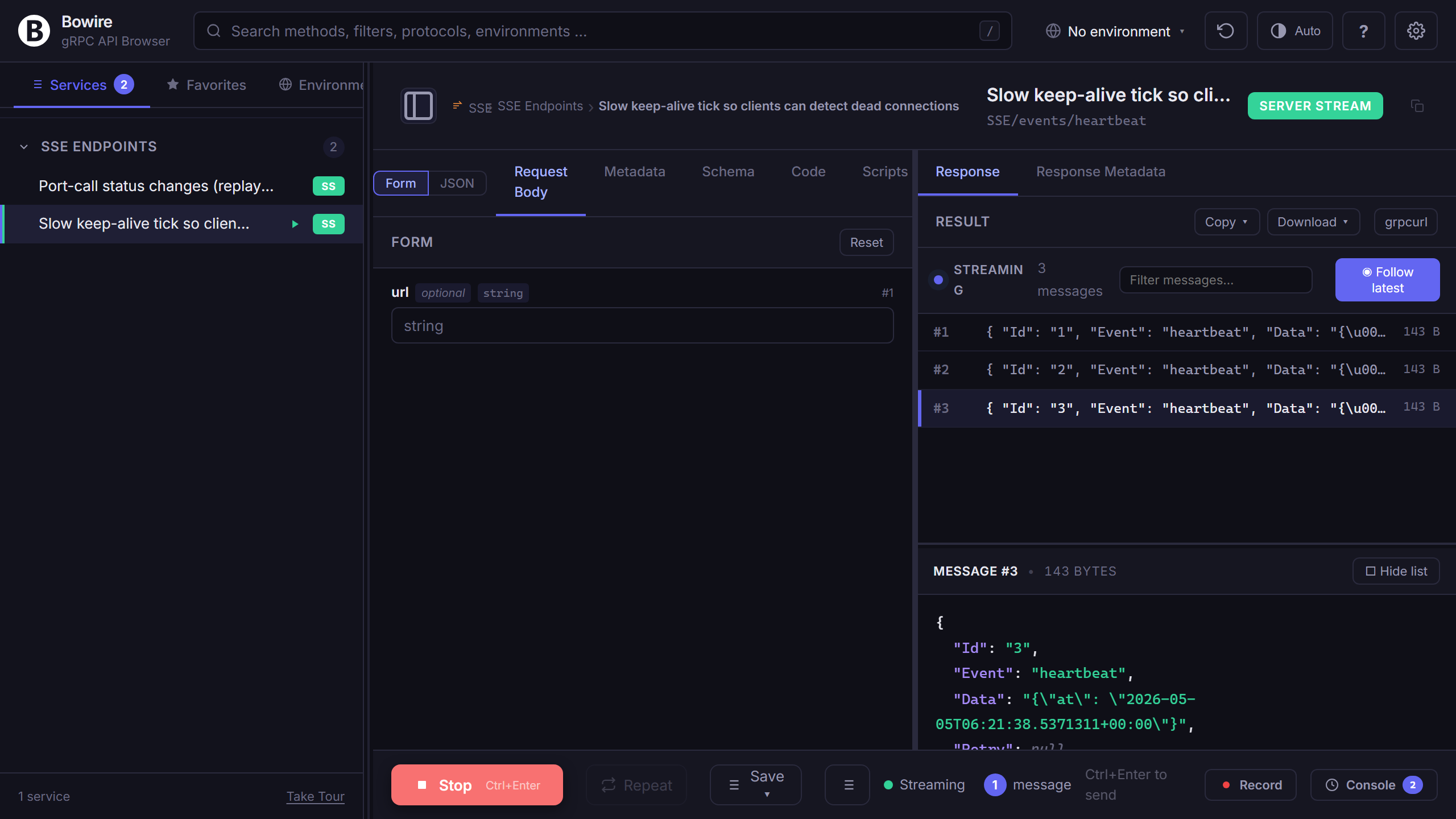Toggle Hide list for message view
Screen dimensions: 1456x819
coord(1396,571)
